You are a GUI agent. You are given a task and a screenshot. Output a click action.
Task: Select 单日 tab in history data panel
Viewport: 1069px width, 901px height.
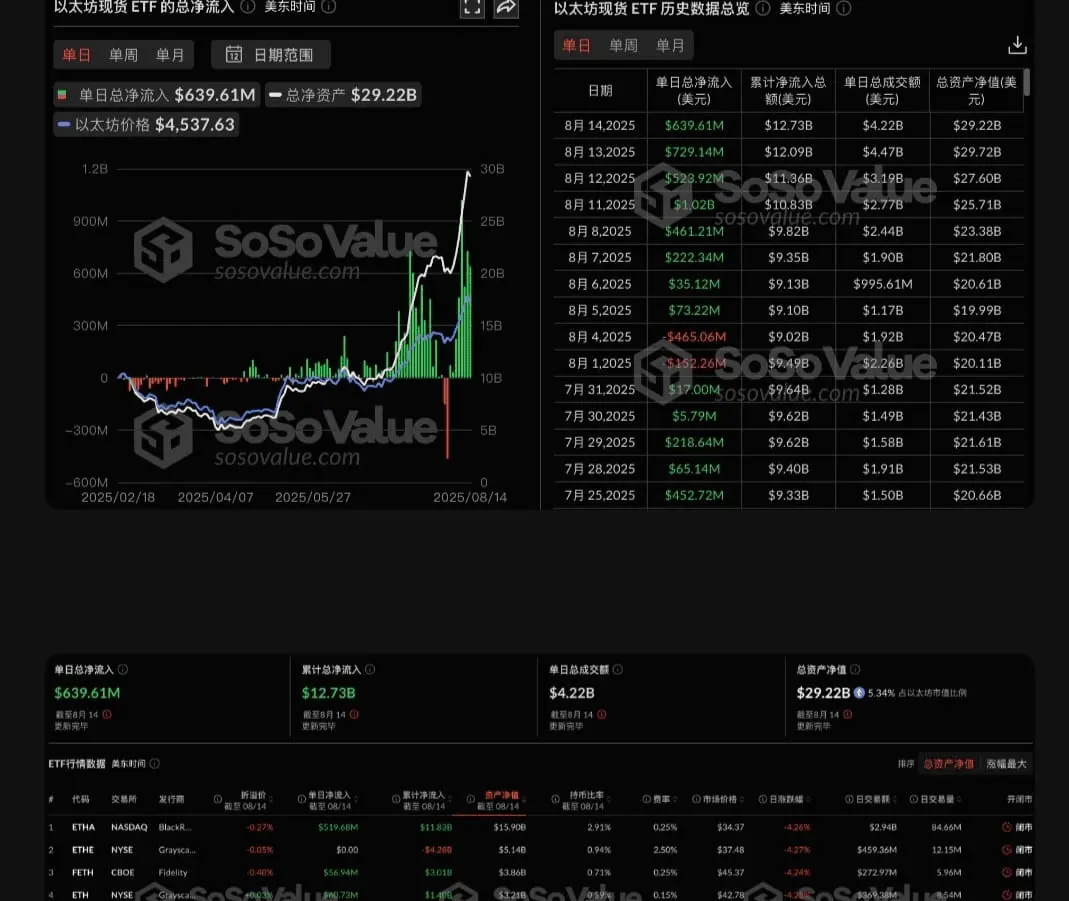pyautogui.click(x=576, y=46)
